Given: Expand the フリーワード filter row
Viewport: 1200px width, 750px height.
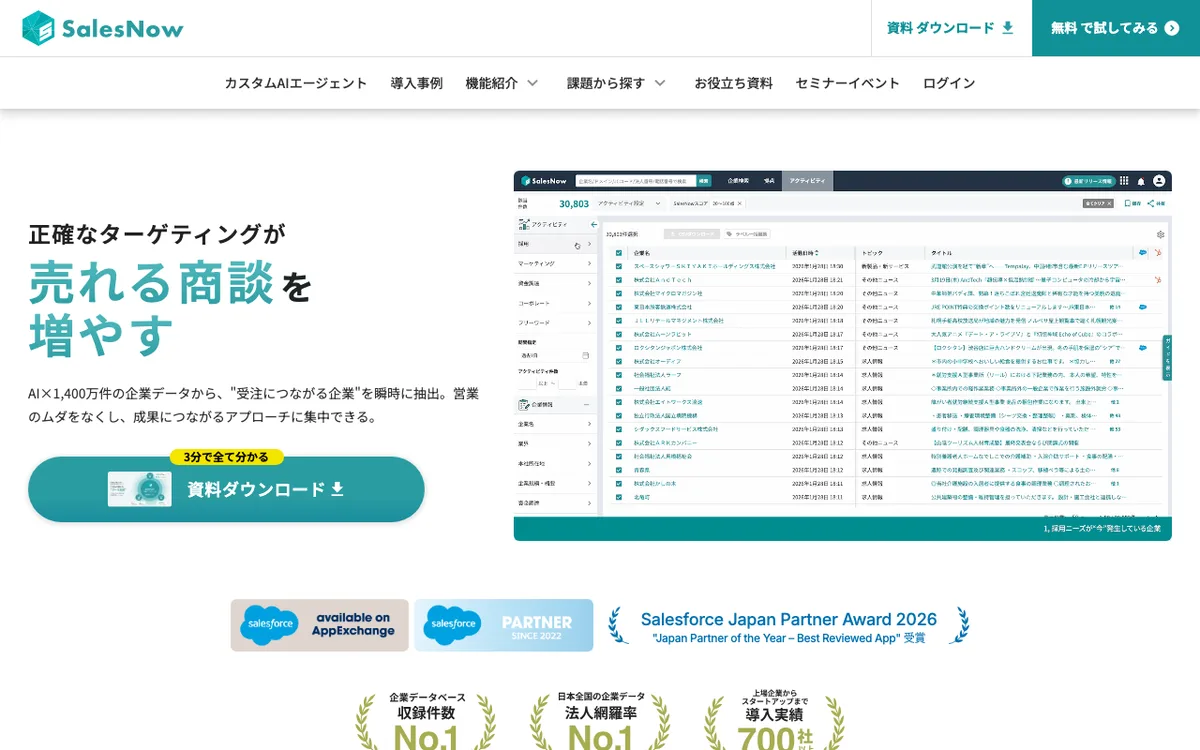Looking at the screenshot, I should point(556,323).
